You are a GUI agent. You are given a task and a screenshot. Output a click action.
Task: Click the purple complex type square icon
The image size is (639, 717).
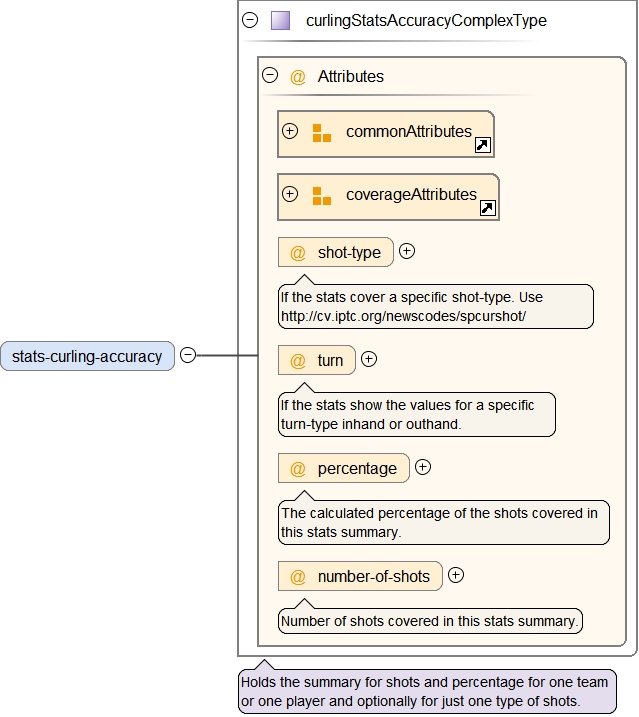(x=280, y=20)
